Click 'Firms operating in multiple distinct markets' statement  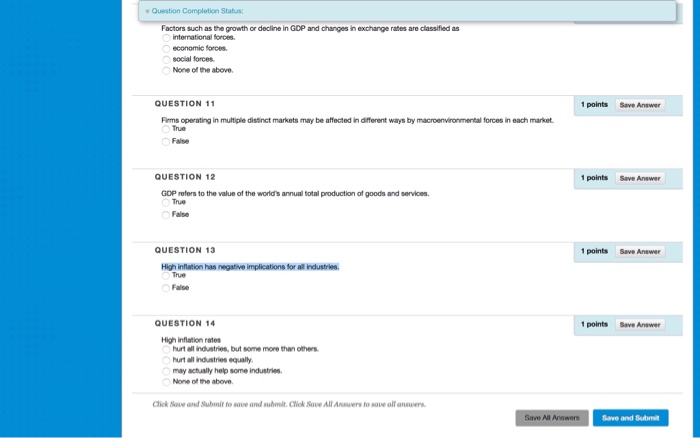tap(357, 120)
